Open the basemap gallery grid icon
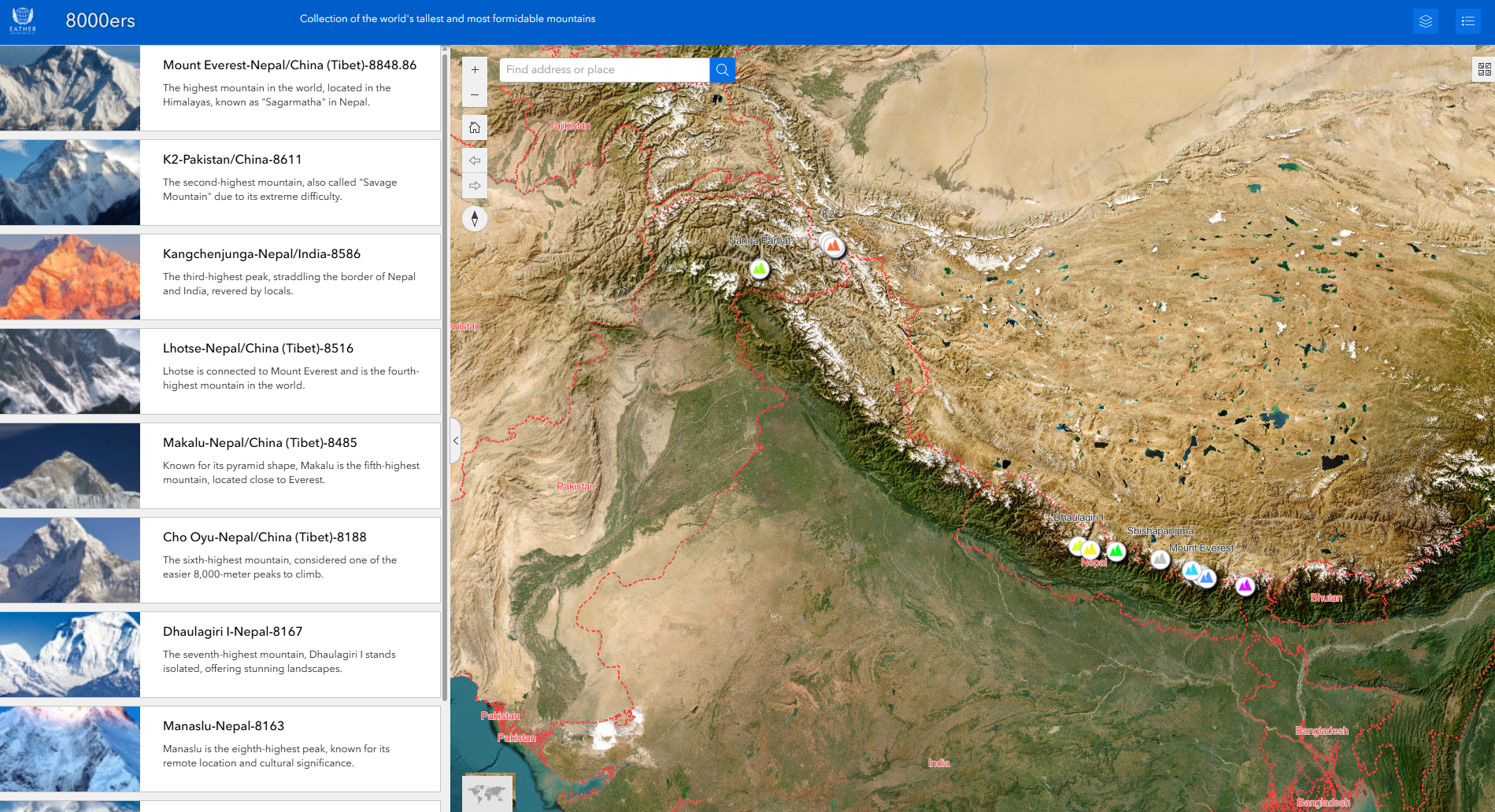This screenshot has width=1495, height=812. tap(1484, 70)
